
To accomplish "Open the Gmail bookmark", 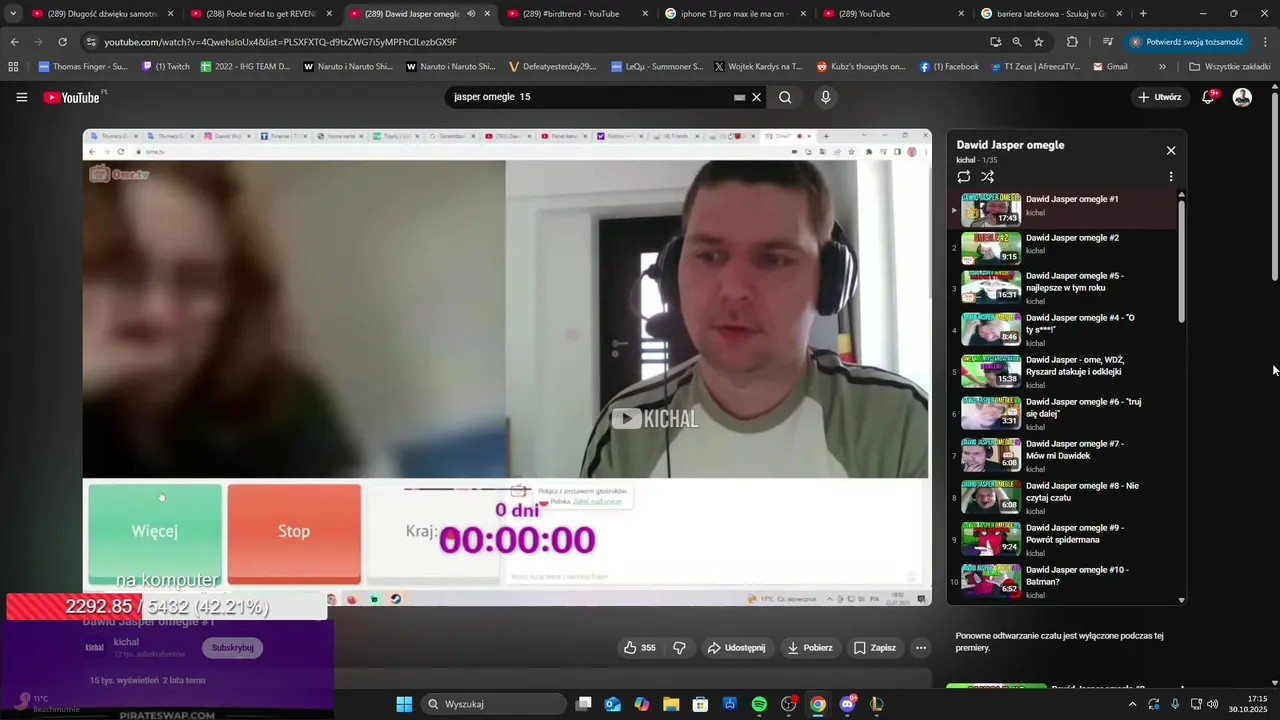I will [x=1110, y=67].
